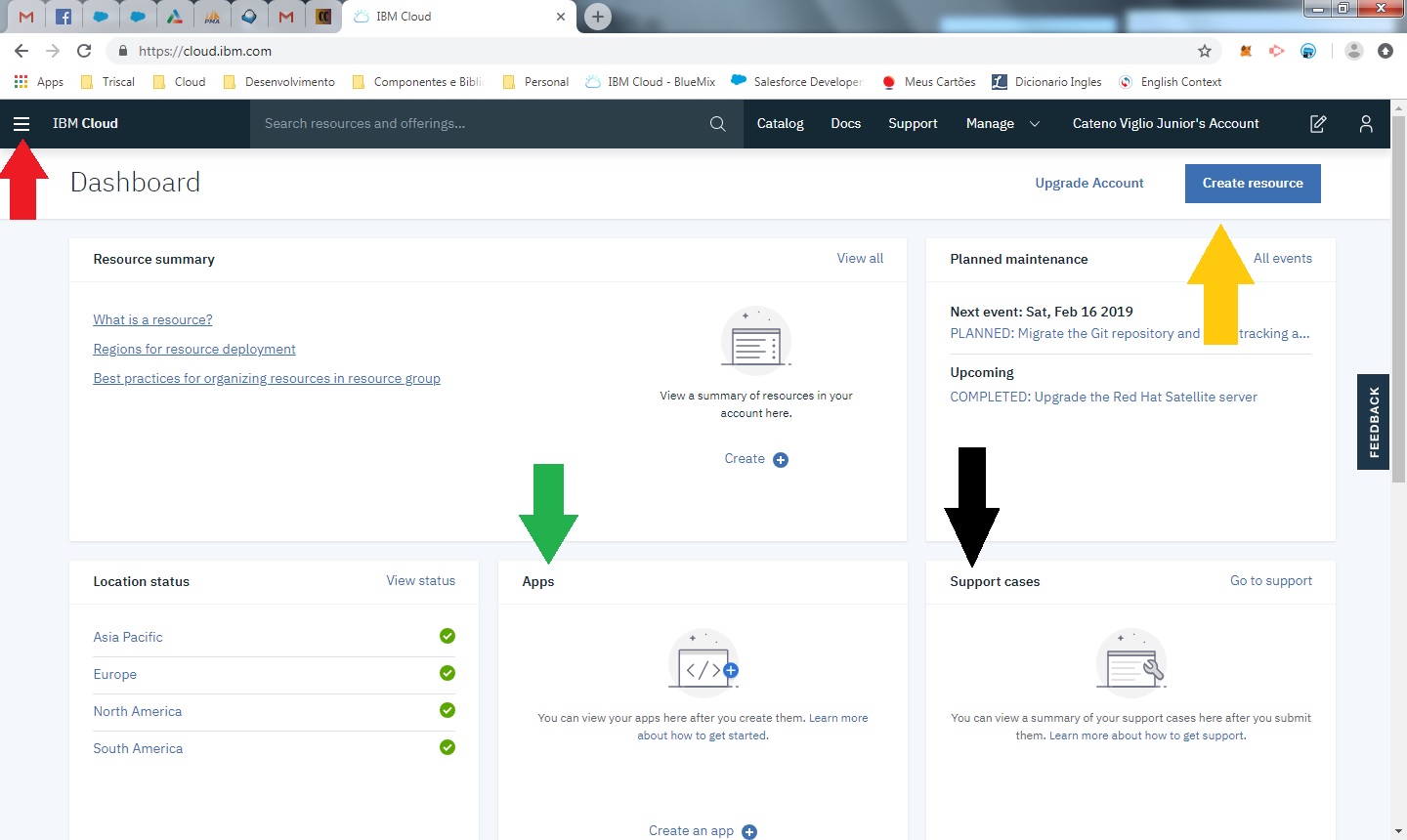Click the Apps code window illustration
1407x840 pixels.
click(703, 661)
